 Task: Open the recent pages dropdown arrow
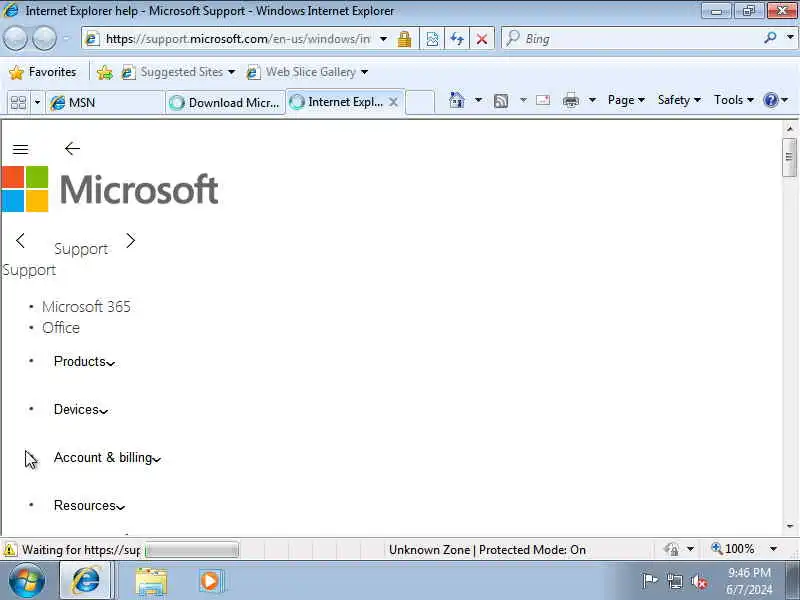coord(66,38)
